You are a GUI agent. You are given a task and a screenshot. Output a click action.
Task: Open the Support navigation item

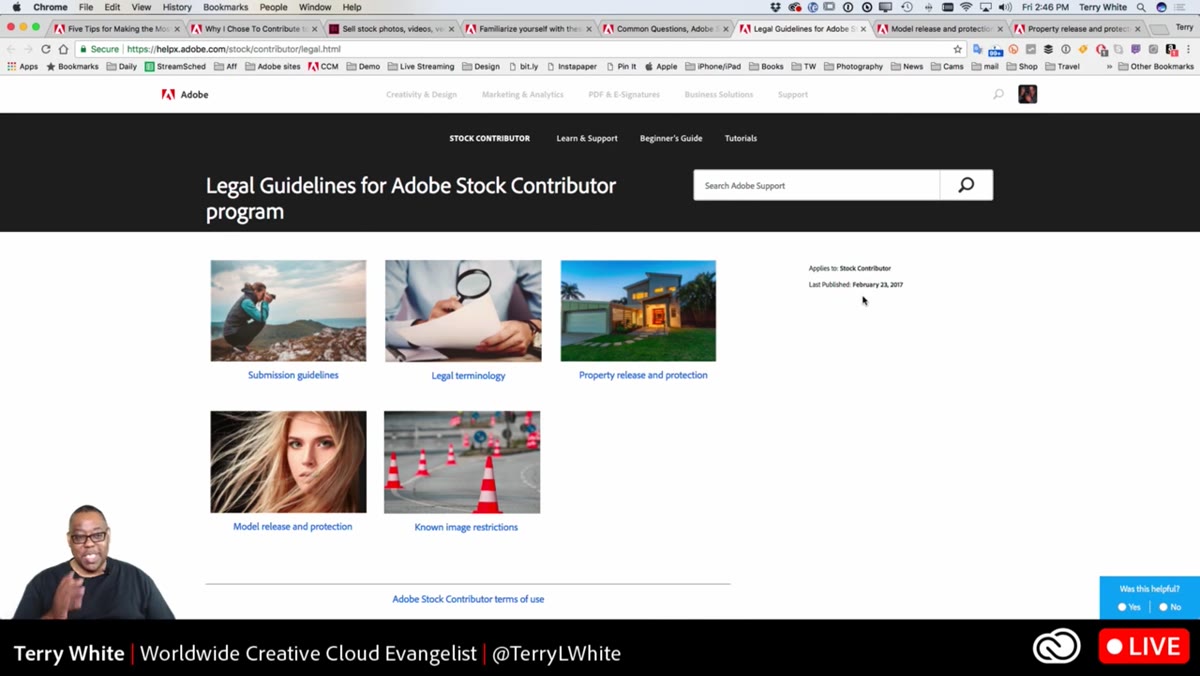tap(793, 94)
